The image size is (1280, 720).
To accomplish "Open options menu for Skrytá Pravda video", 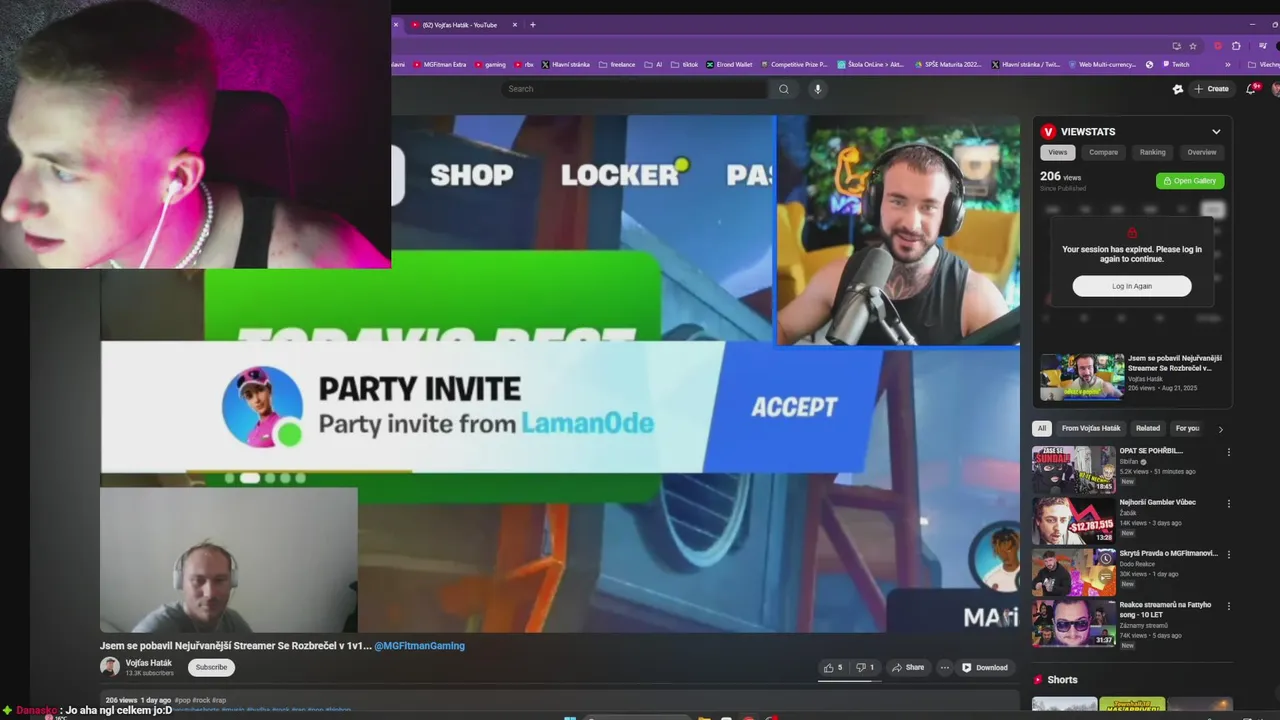I will point(1229,555).
